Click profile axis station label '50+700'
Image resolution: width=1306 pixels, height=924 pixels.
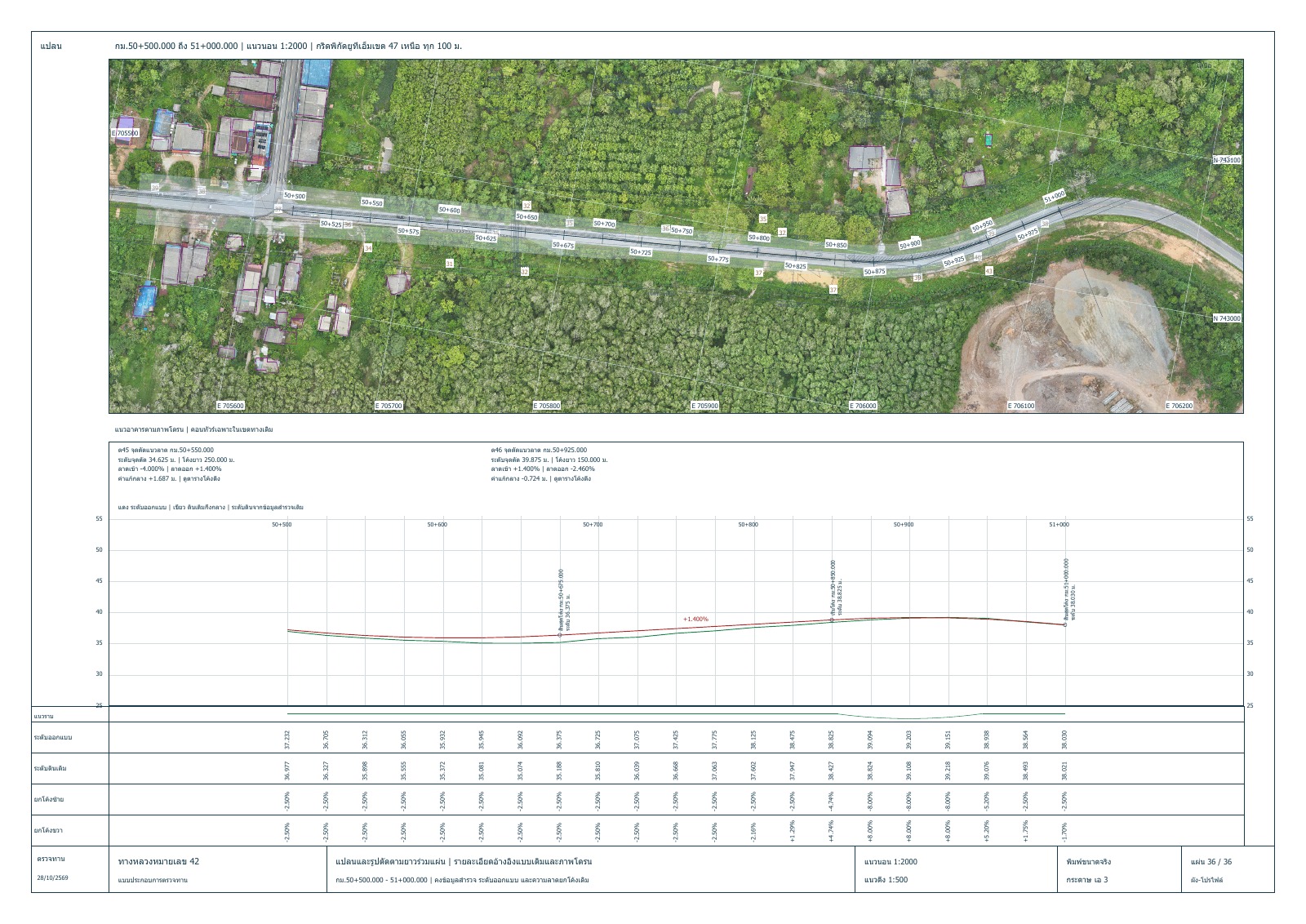(593, 525)
